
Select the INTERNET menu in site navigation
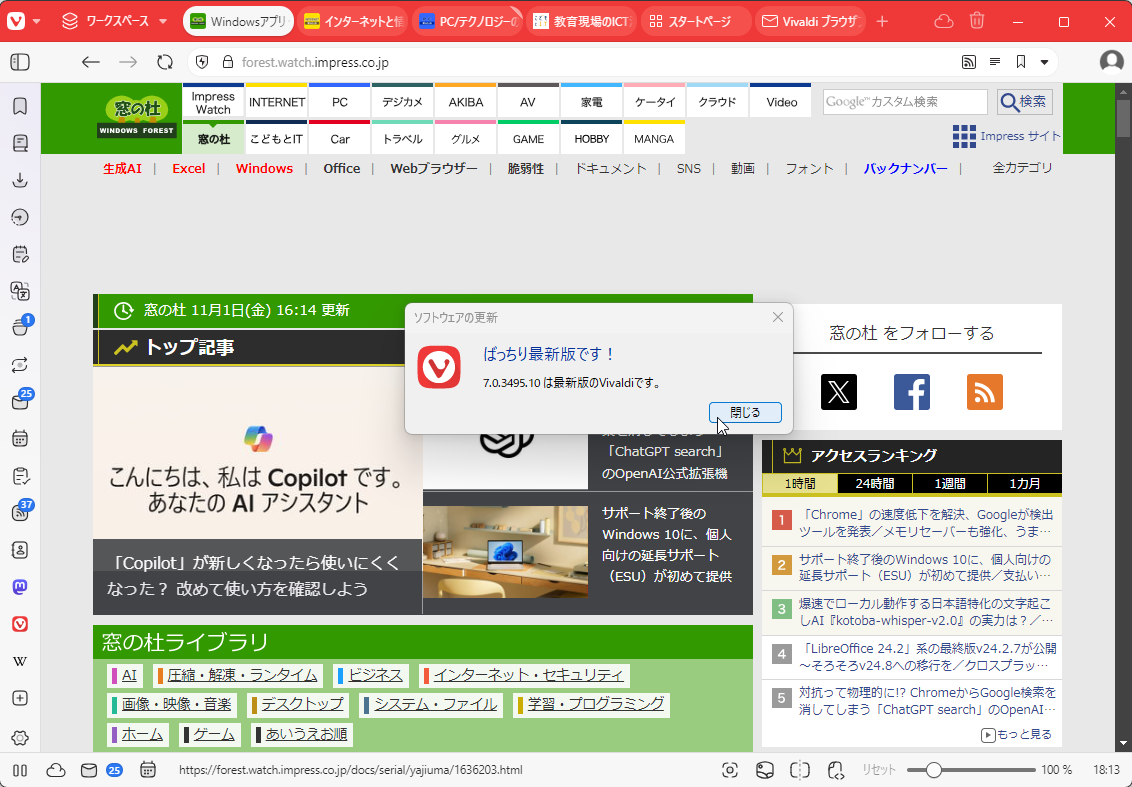pyautogui.click(x=276, y=101)
